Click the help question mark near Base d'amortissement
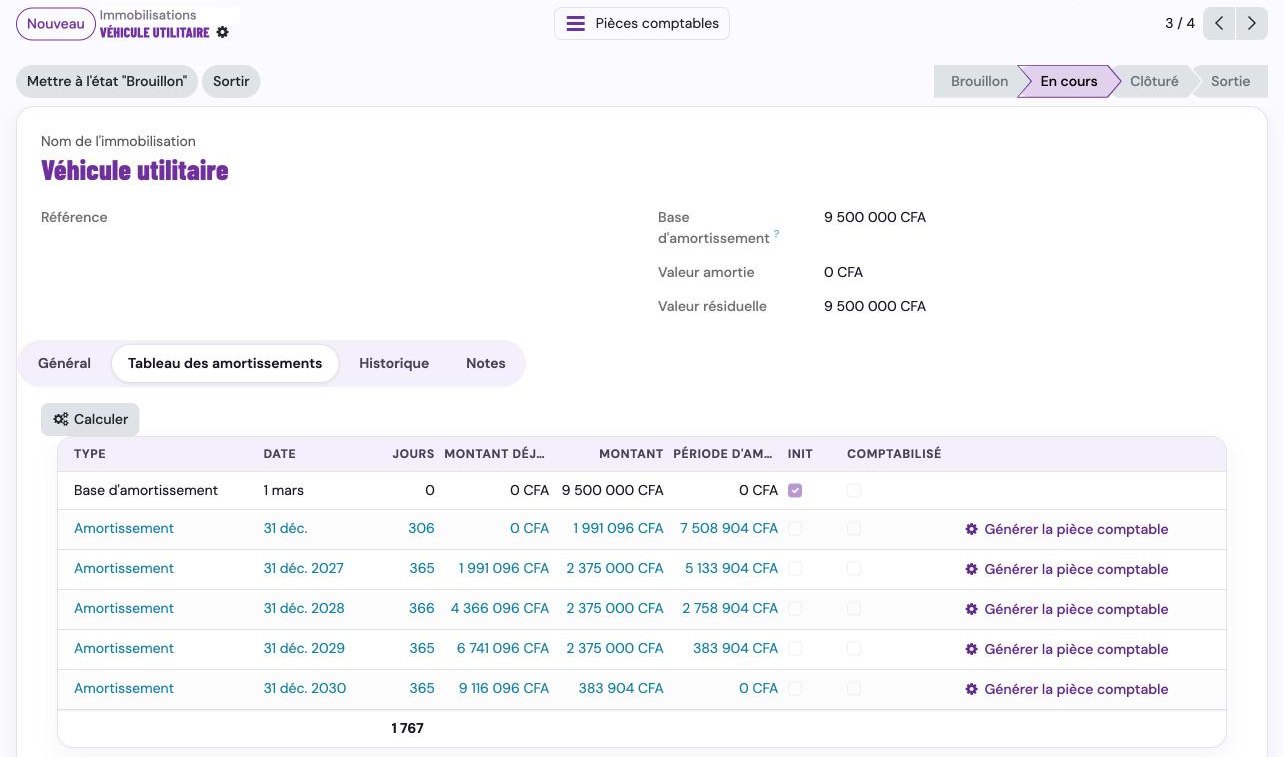 [x=777, y=234]
